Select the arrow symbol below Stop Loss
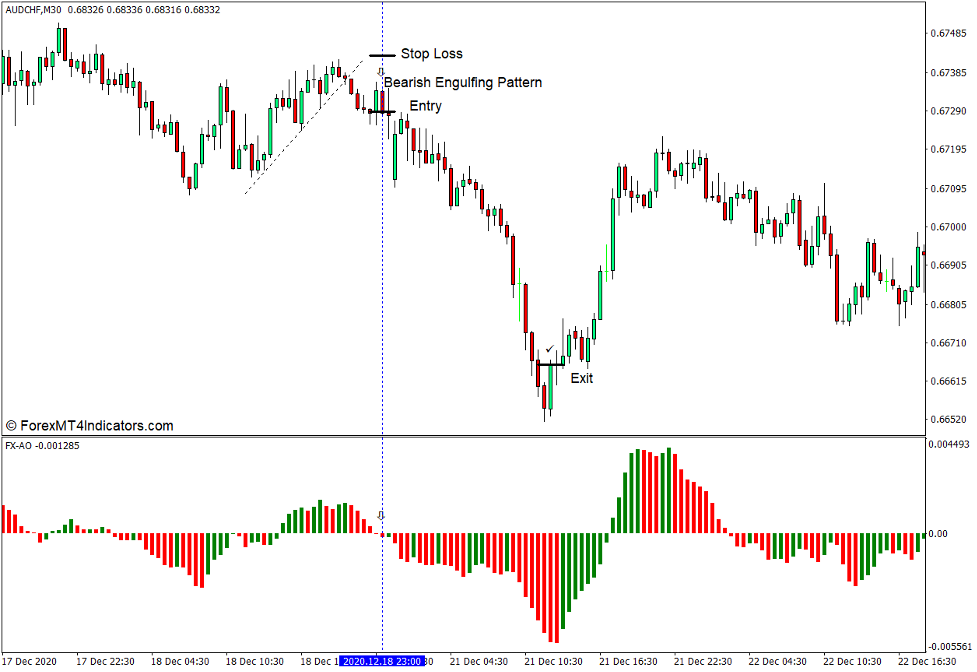Image resolution: width=977 pixels, height=672 pixels. click(379, 72)
